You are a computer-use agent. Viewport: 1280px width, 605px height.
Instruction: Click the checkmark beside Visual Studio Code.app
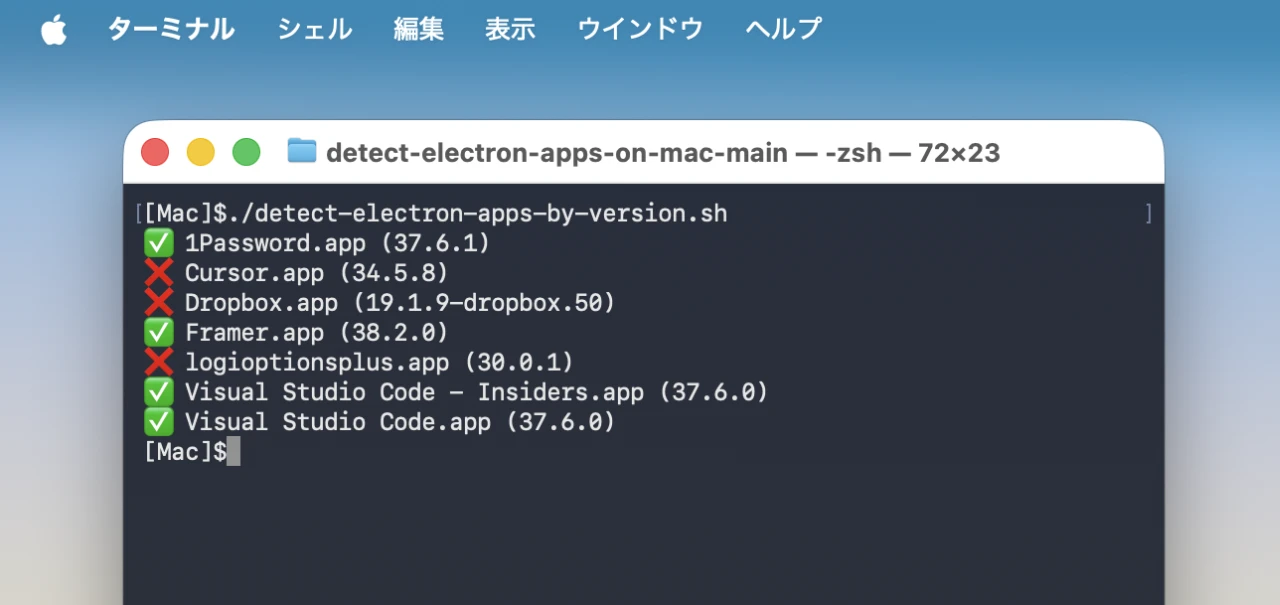(x=158, y=421)
